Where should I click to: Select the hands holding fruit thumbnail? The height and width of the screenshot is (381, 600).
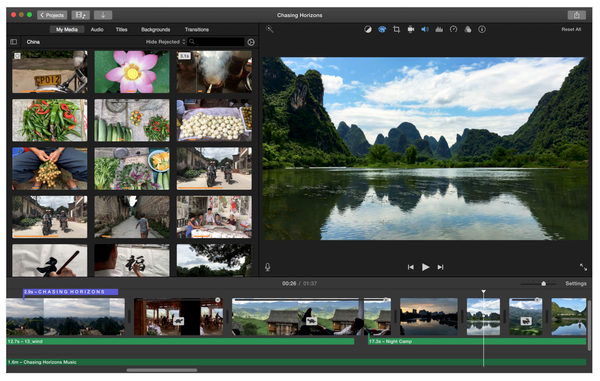(x=50, y=169)
